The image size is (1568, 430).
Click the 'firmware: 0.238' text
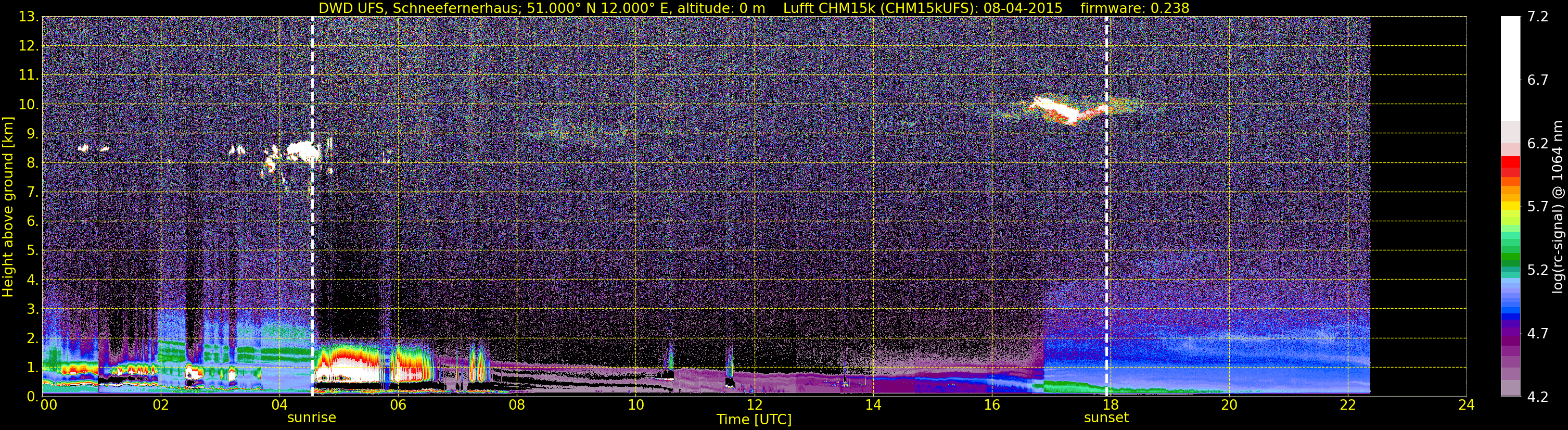click(x=1134, y=8)
